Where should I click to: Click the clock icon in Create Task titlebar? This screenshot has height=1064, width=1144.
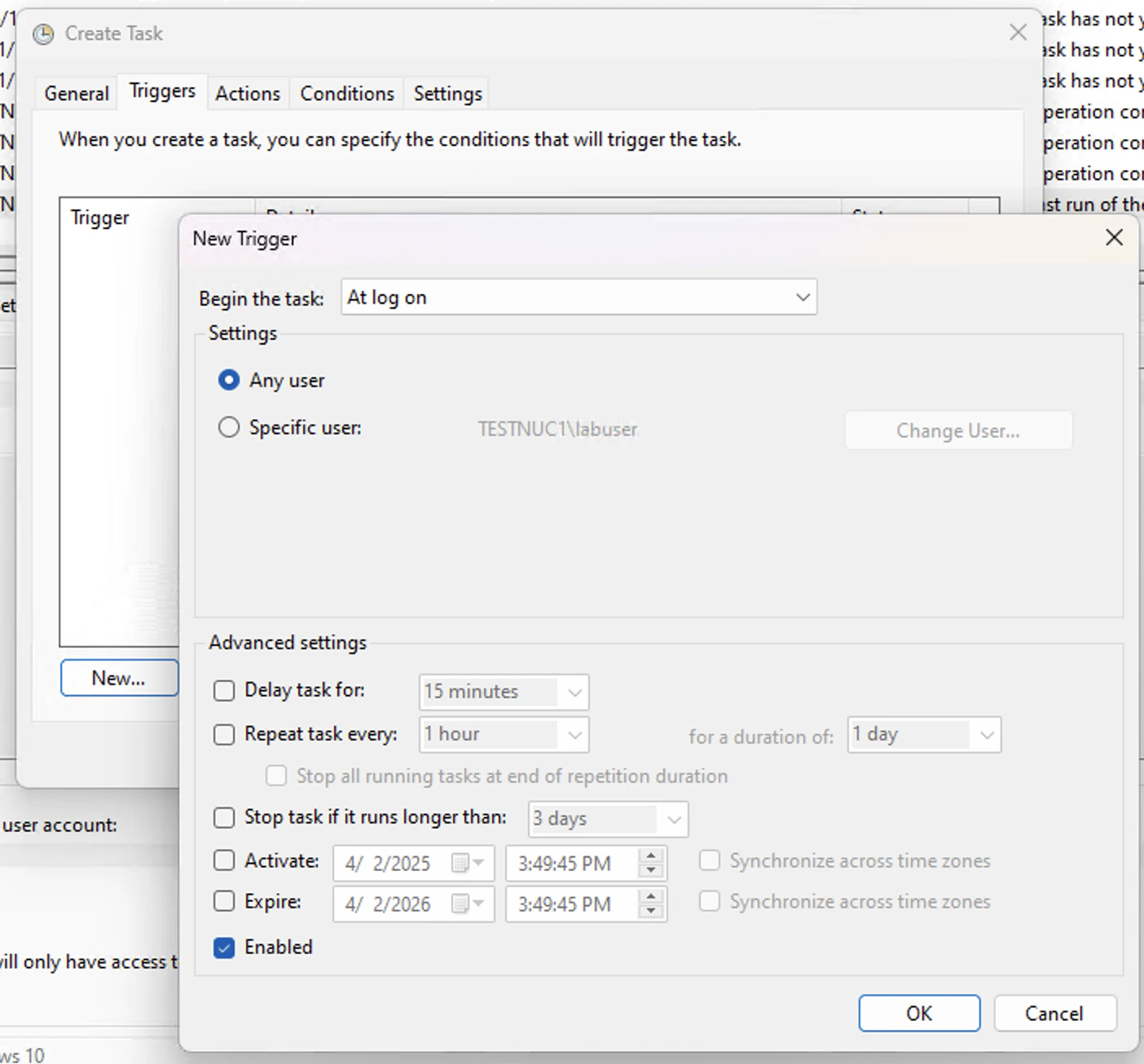42,34
